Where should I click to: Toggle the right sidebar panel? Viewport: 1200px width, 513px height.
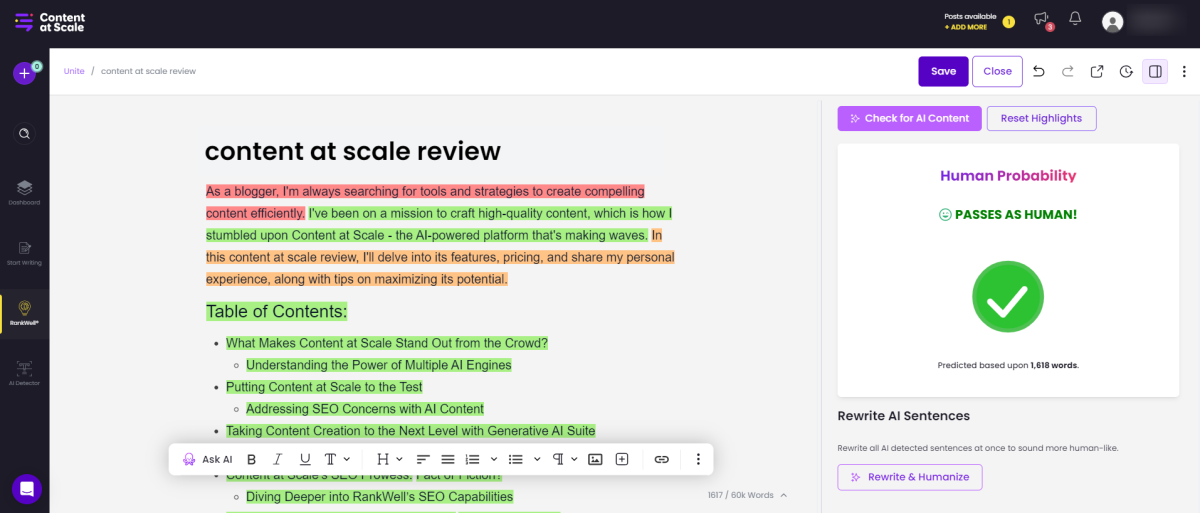pyautogui.click(x=1155, y=71)
